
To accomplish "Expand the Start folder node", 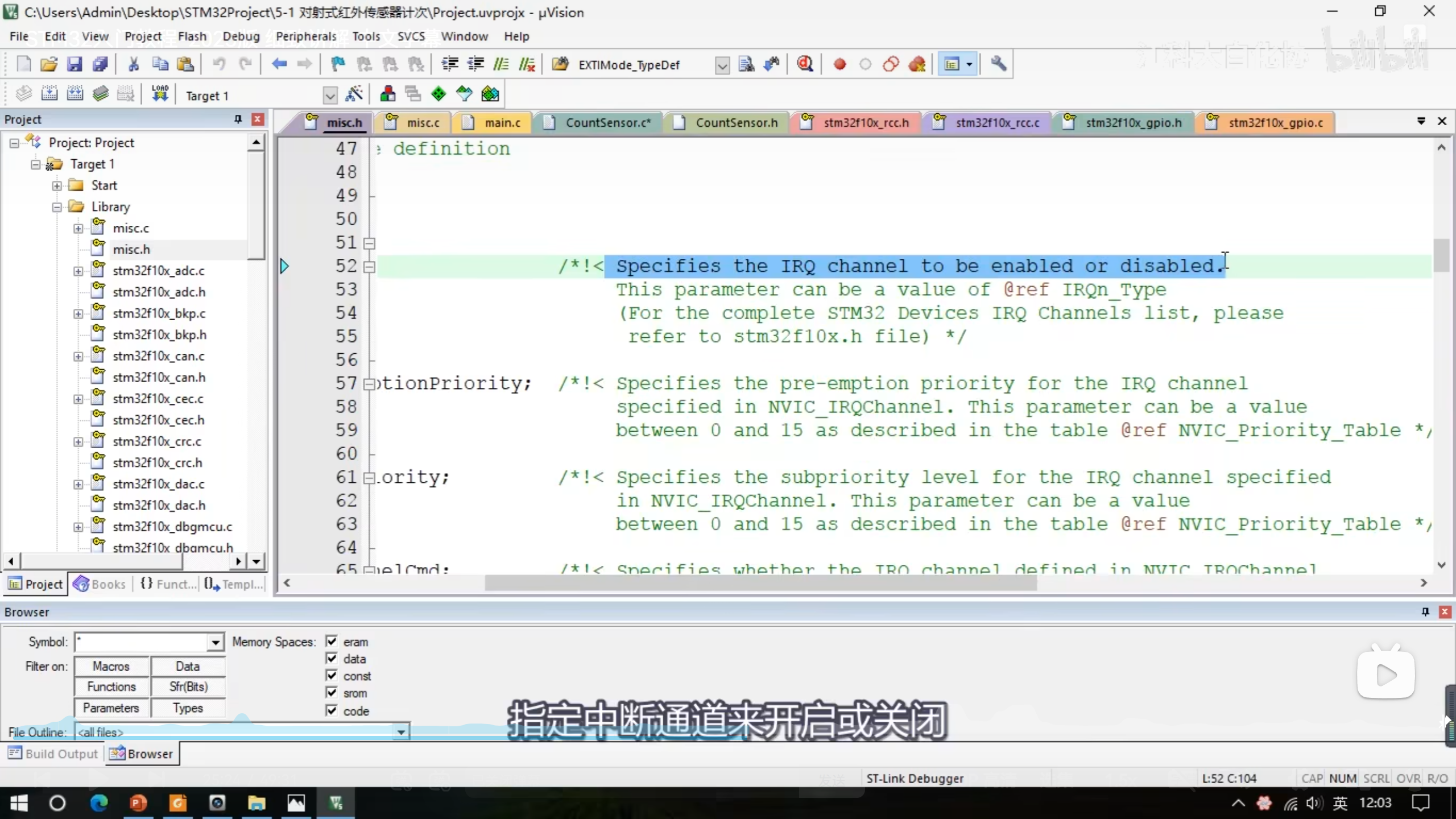I will (x=57, y=186).
